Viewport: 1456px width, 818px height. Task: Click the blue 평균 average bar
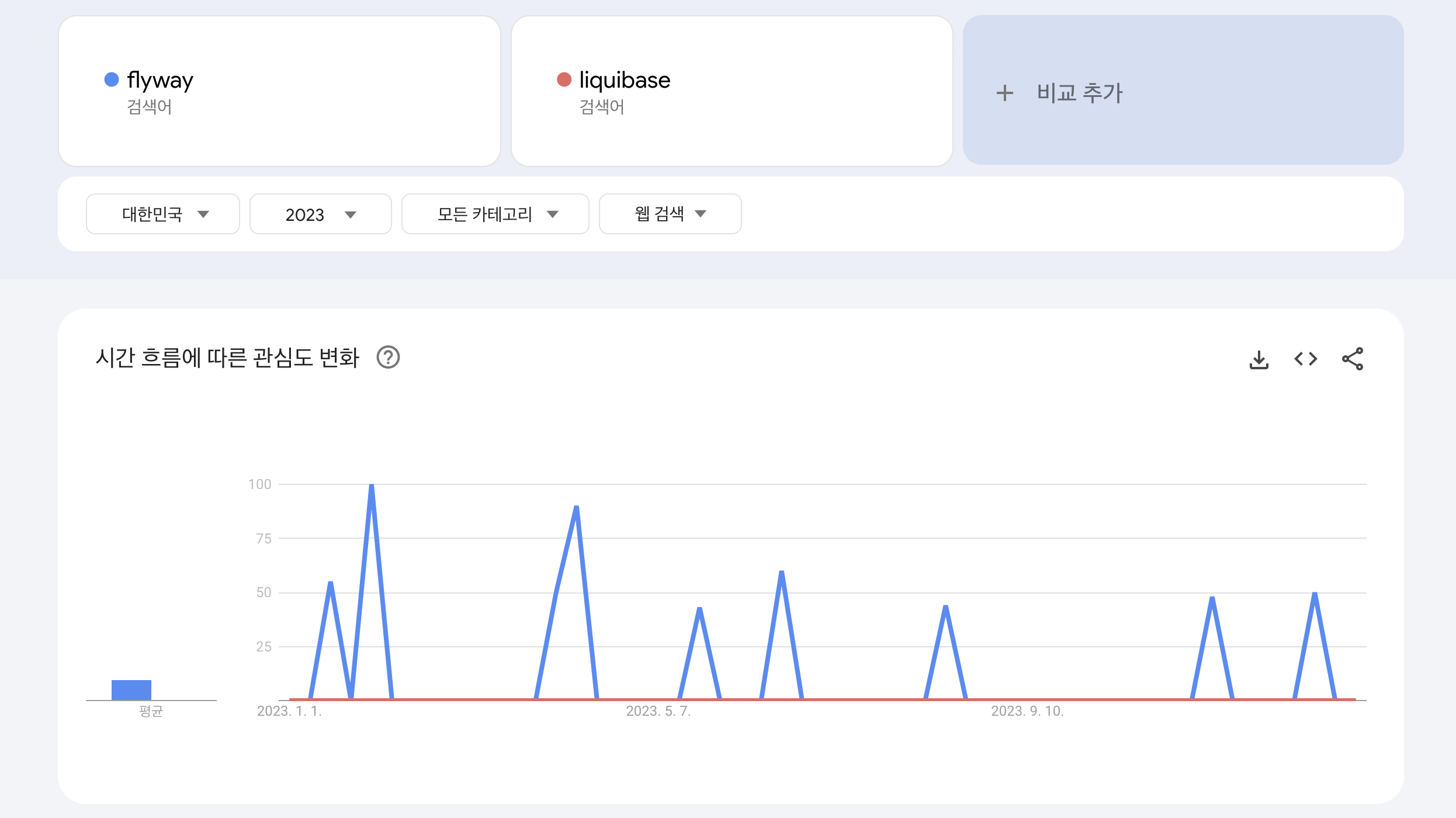pos(131,690)
